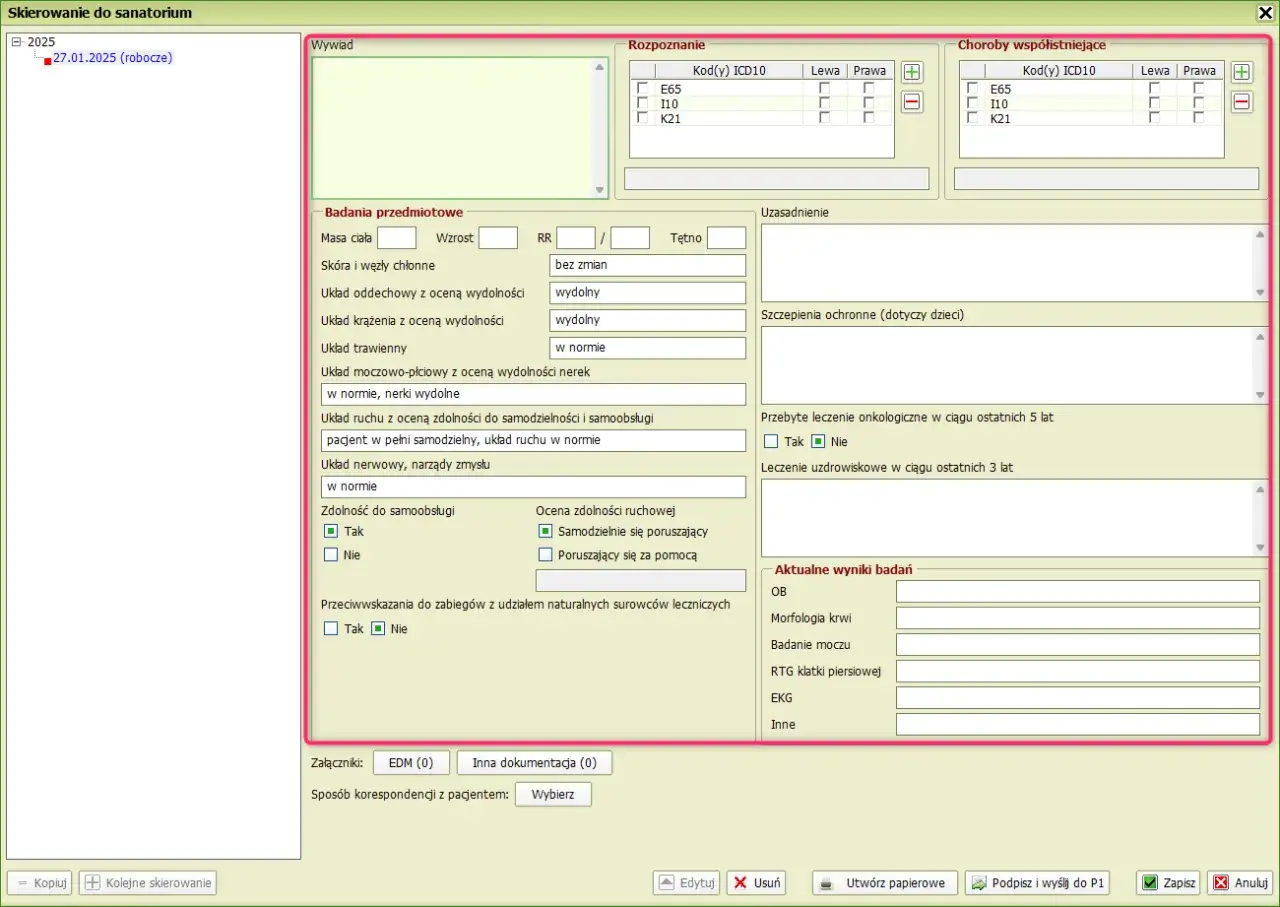Screen dimensions: 1280x907
Task: Toggle Samodzielnie się poruszający option
Action: [545, 531]
